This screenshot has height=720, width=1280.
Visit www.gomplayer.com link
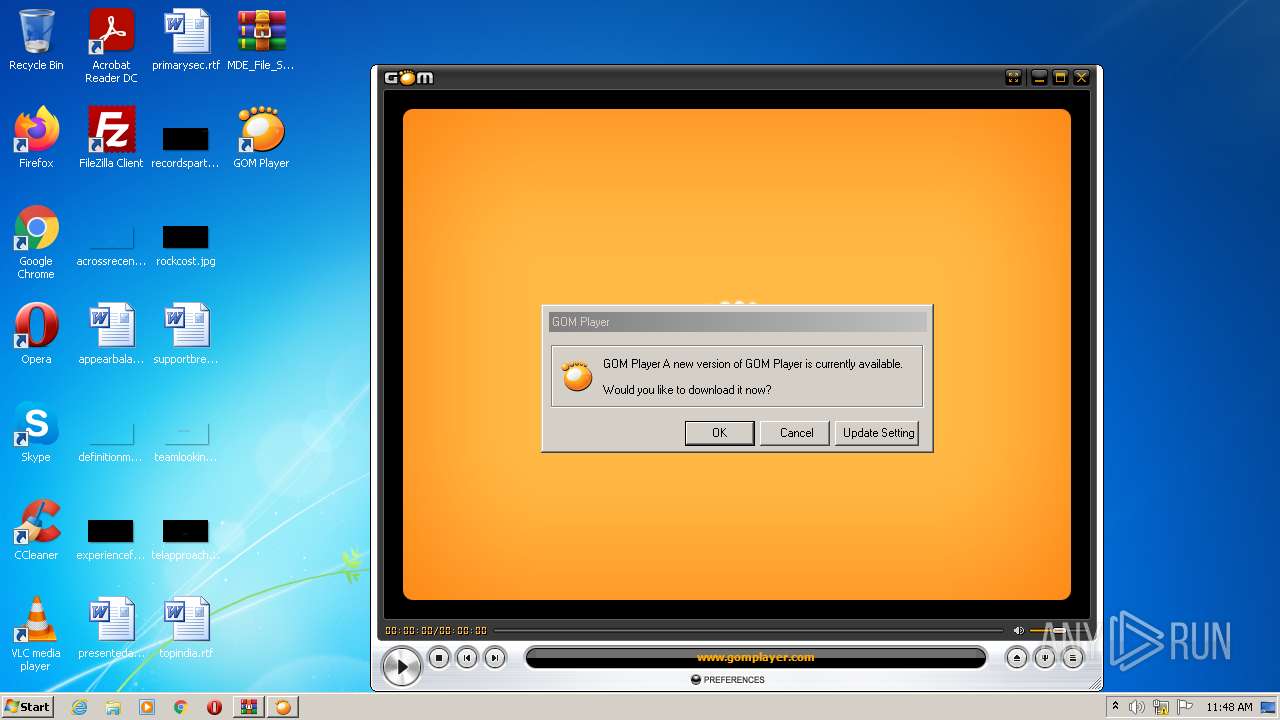[755, 658]
